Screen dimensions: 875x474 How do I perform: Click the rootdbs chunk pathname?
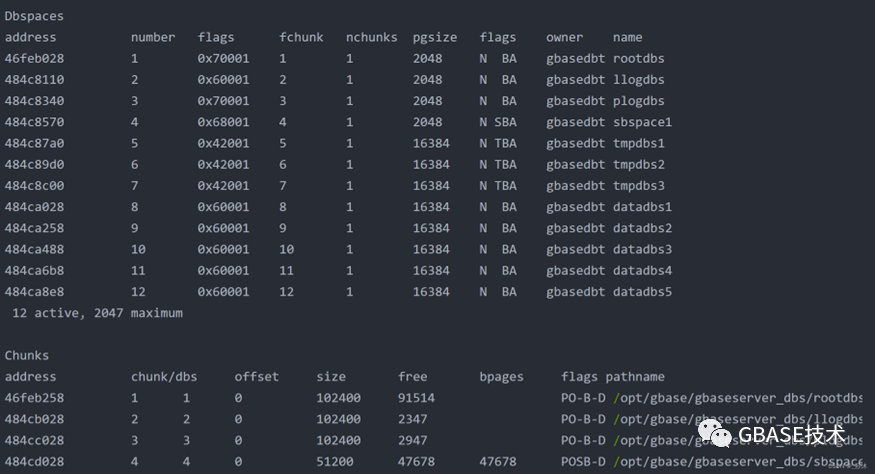[738, 398]
